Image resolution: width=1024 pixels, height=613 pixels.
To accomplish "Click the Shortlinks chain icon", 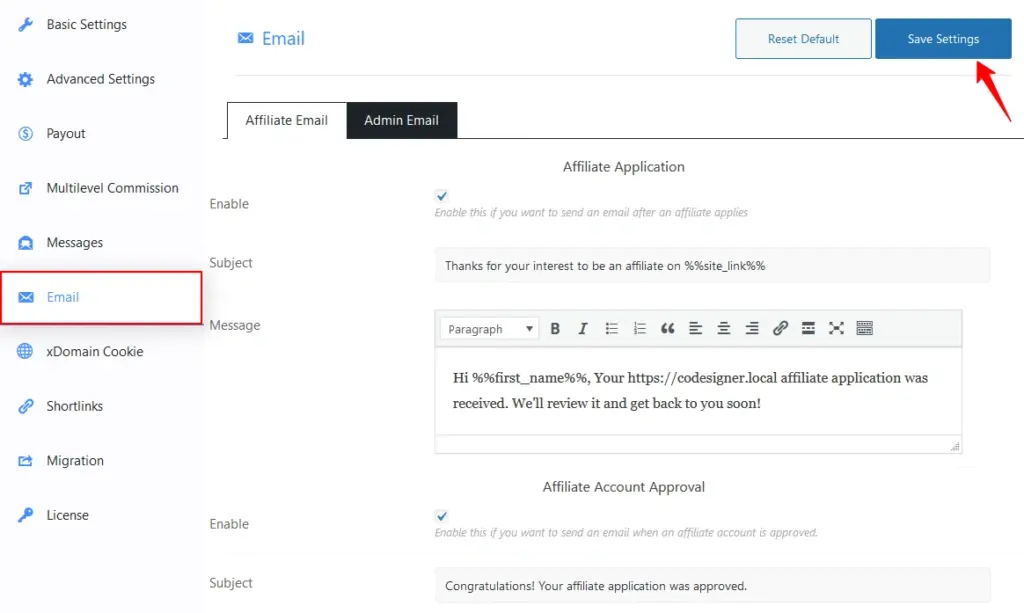I will tap(25, 406).
